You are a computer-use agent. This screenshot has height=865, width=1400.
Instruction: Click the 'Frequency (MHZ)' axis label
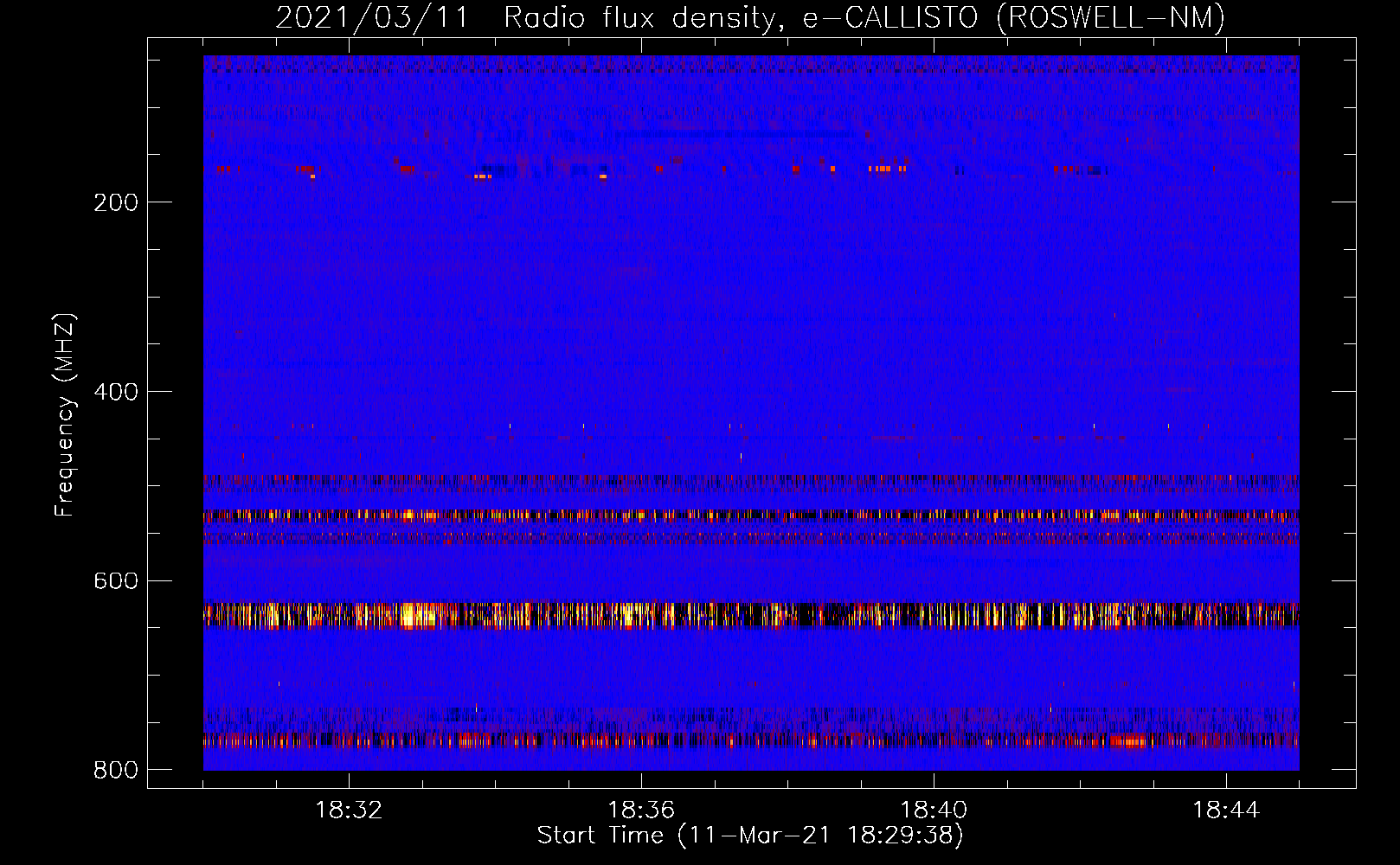pos(65,415)
